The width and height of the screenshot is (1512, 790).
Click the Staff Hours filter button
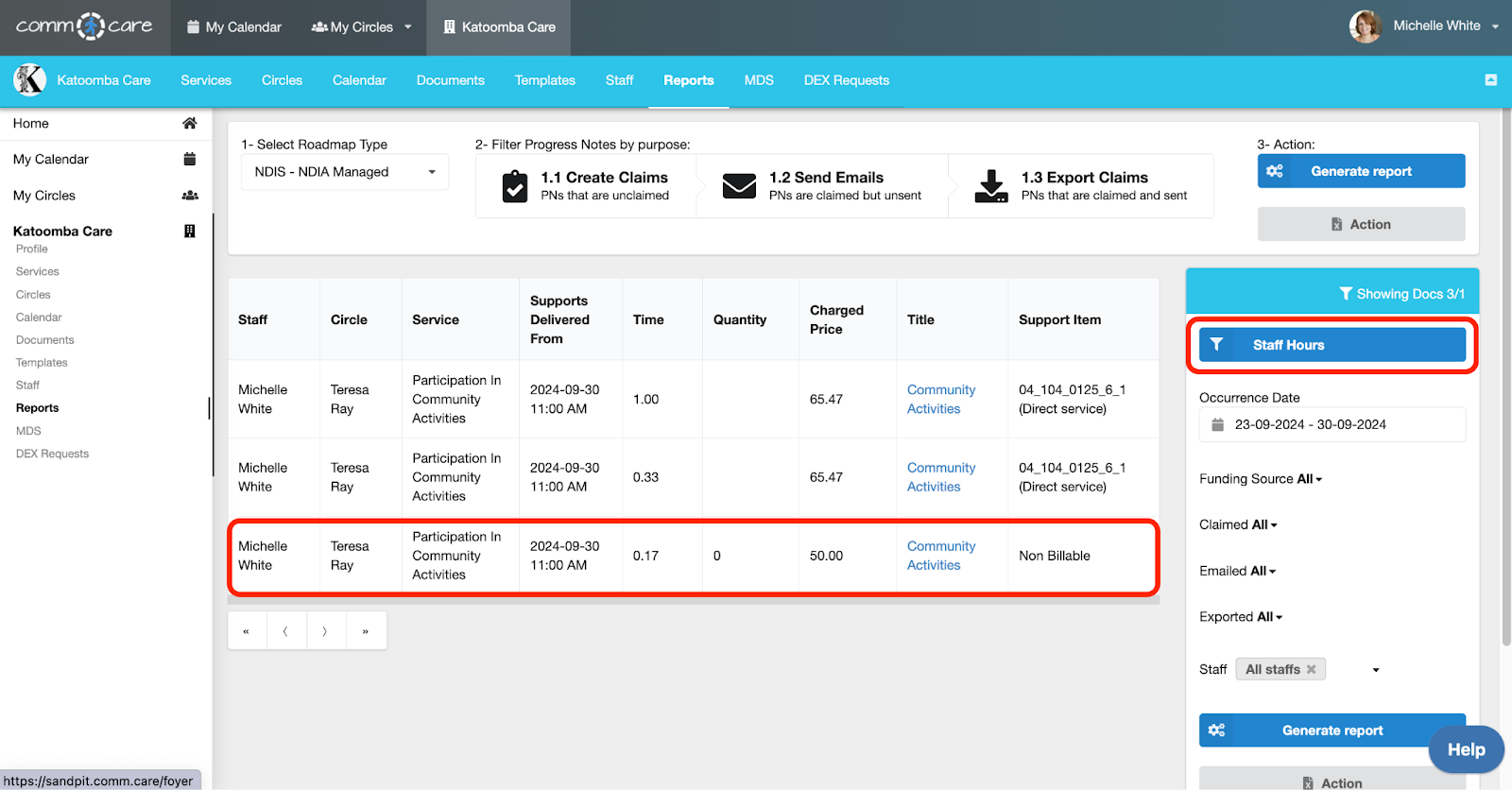[1332, 345]
